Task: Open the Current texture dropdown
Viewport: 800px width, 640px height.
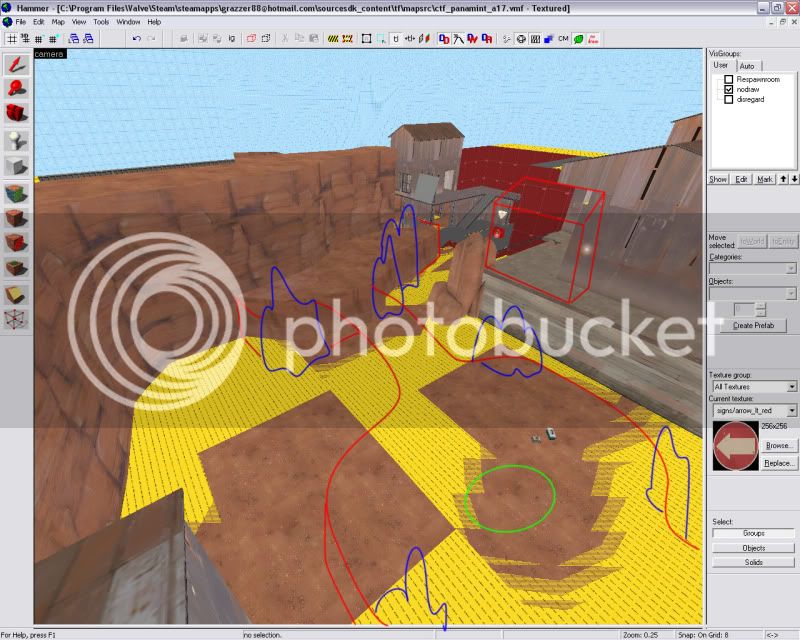Action: (x=754, y=410)
